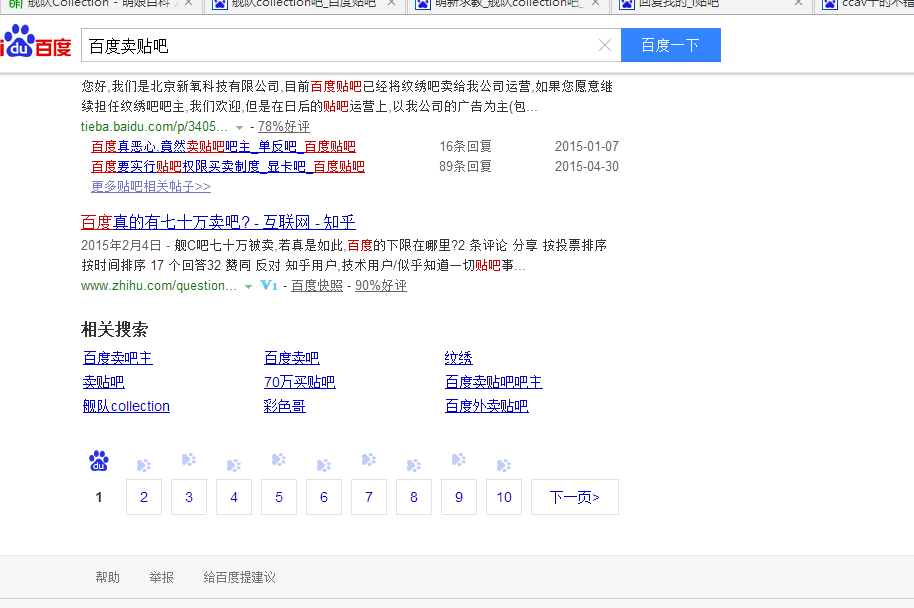Search related term 纹绣
Image resolution: width=914 pixels, height=608 pixels.
point(459,358)
